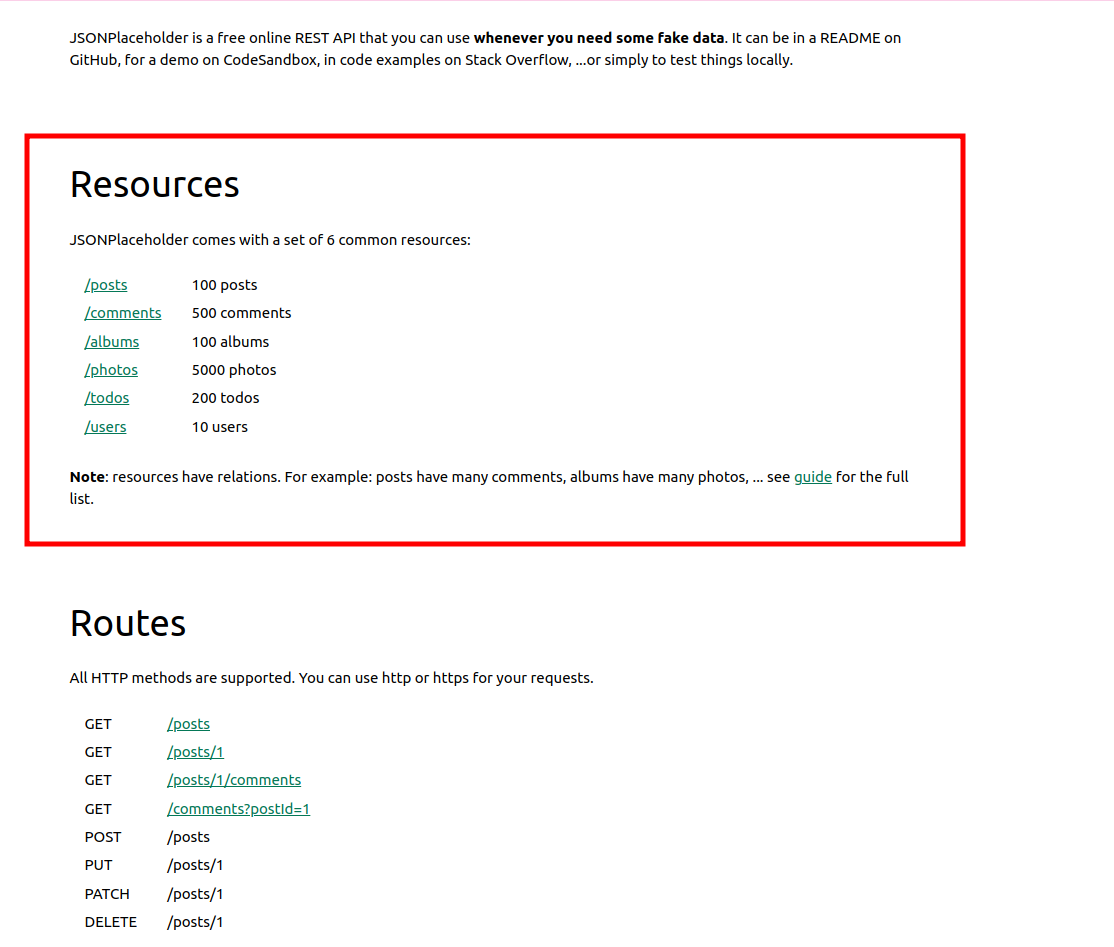Image resolution: width=1114 pixels, height=947 pixels.
Task: Open the /comments resource link
Action: tap(123, 313)
